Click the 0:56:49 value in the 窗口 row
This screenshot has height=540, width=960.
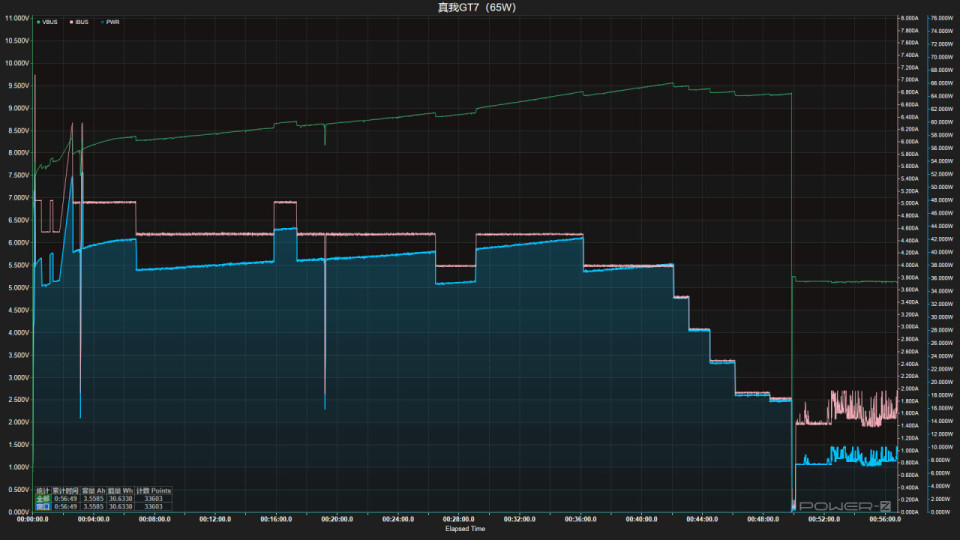pos(66,506)
